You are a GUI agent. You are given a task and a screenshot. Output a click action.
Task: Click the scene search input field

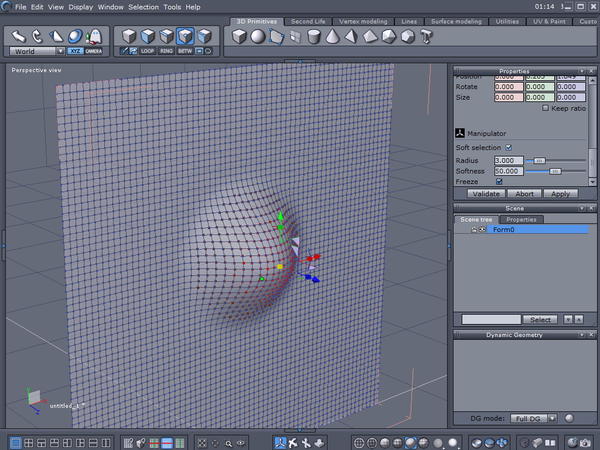(491, 319)
